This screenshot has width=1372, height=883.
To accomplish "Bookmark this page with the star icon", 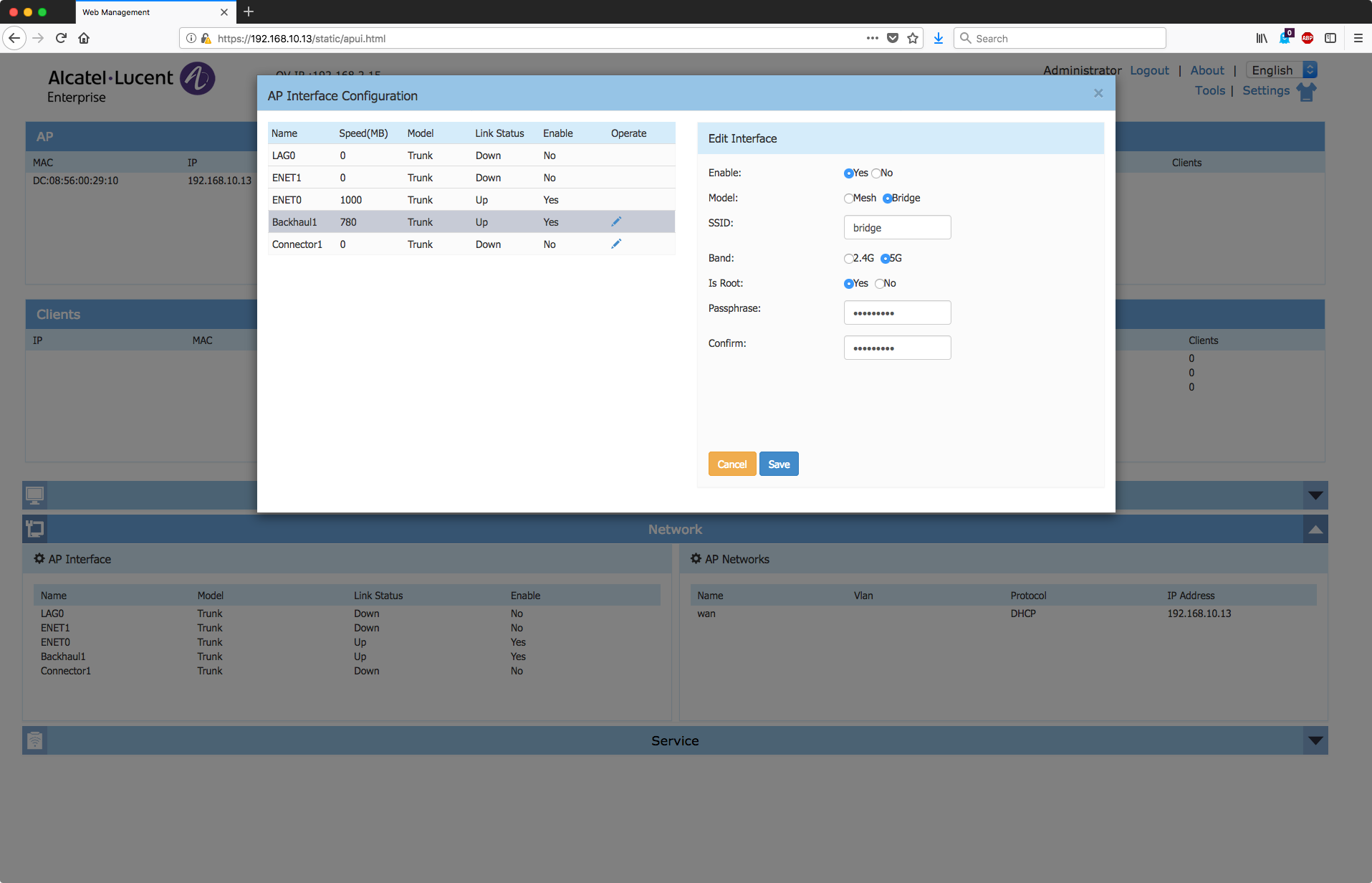I will (x=912, y=39).
